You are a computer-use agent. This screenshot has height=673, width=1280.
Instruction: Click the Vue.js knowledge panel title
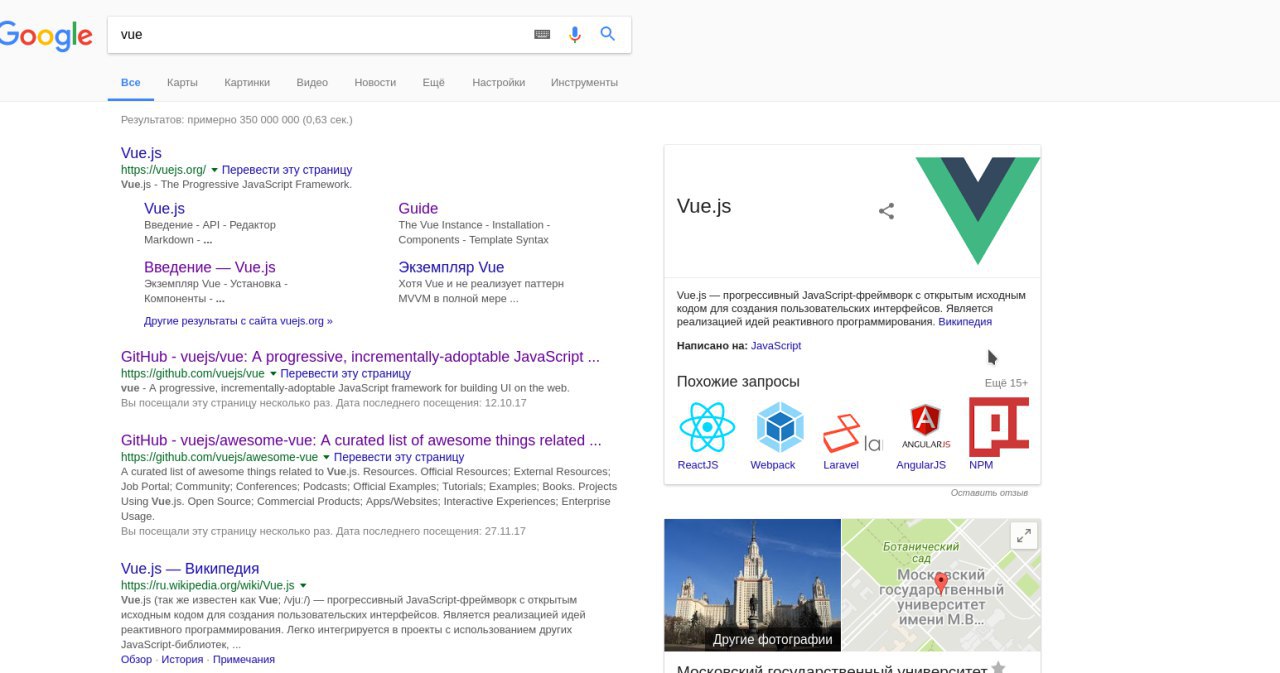point(704,206)
